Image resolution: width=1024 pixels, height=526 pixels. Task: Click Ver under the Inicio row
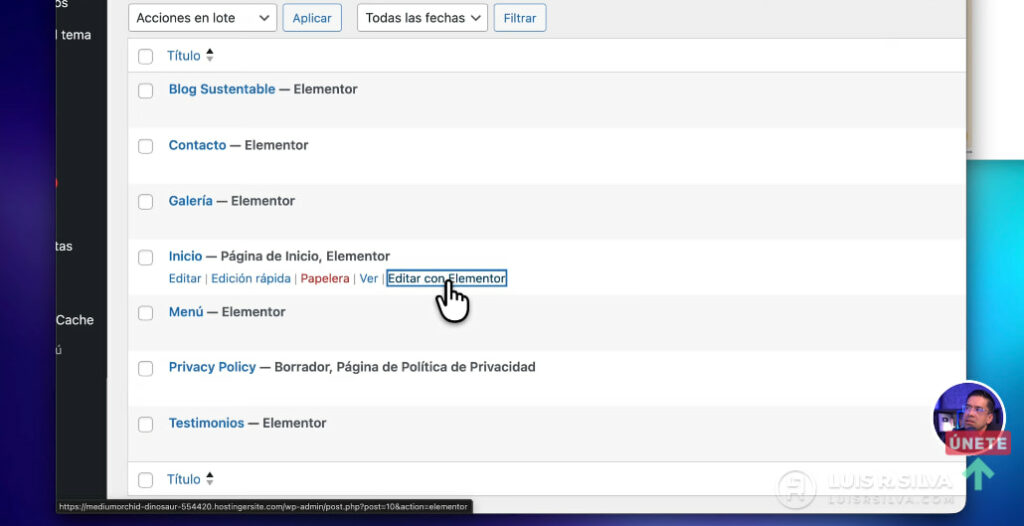click(369, 278)
